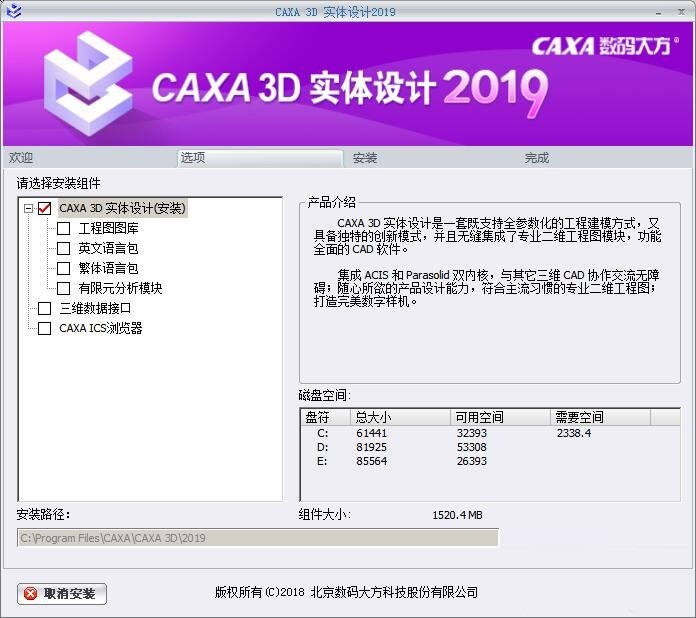Viewport: 696px width, 618px height.
Task: Select the 三维数据接口 checkbox
Action: tap(44, 308)
